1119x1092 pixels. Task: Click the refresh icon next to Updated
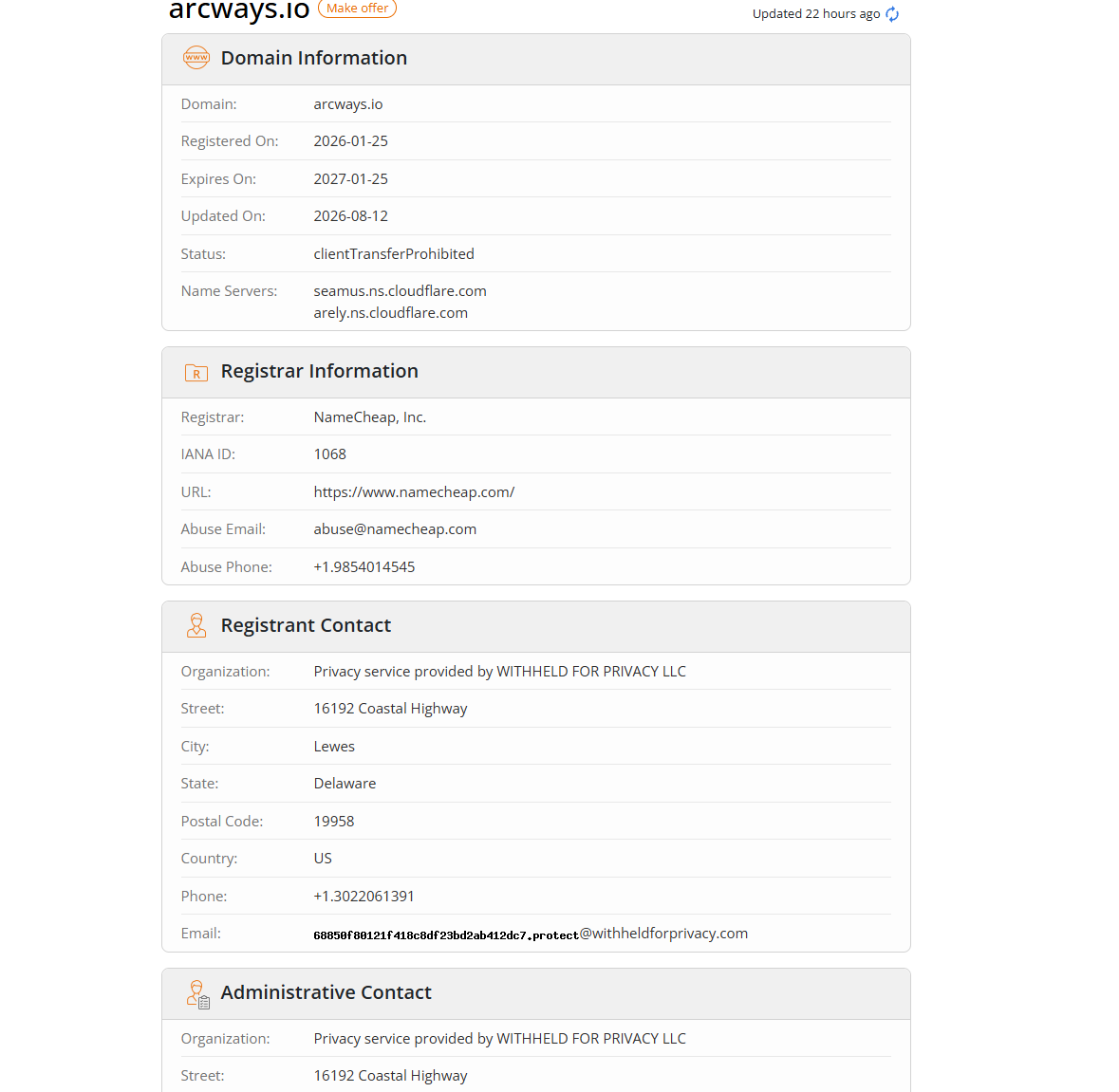click(892, 14)
